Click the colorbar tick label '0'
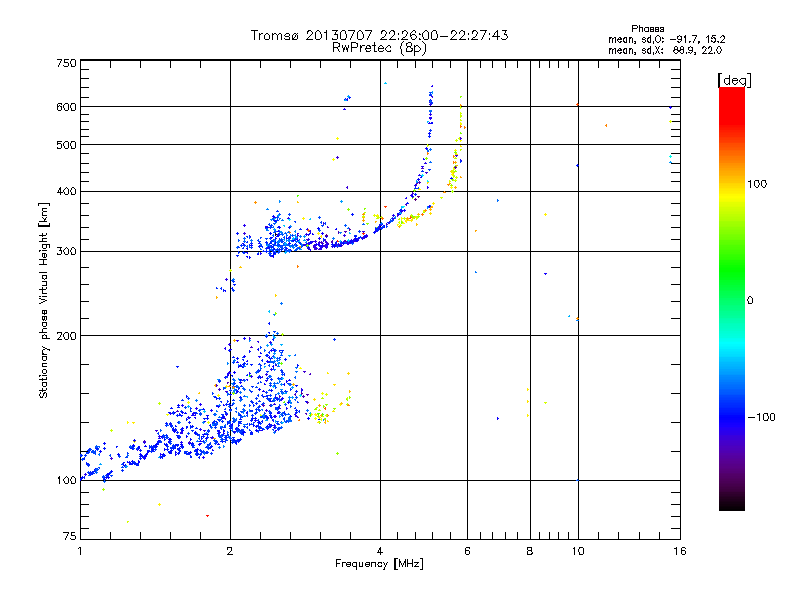The width and height of the screenshot is (800, 600). pyautogui.click(x=751, y=300)
